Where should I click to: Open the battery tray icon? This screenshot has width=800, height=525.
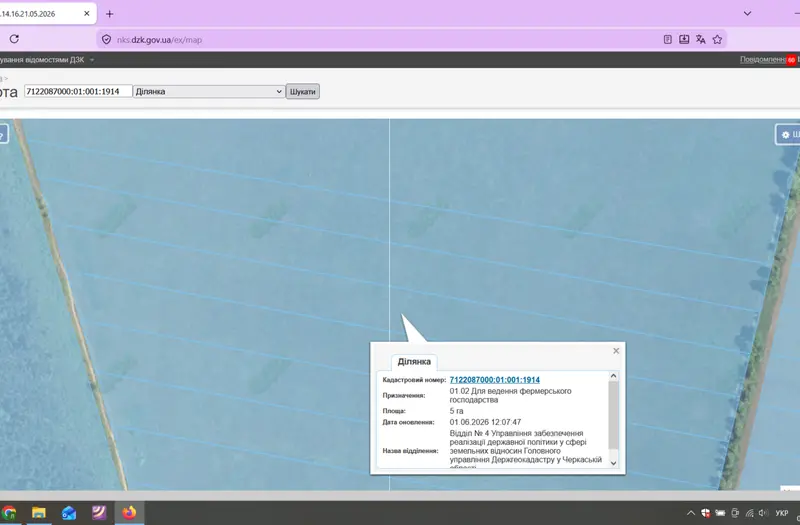coord(720,513)
